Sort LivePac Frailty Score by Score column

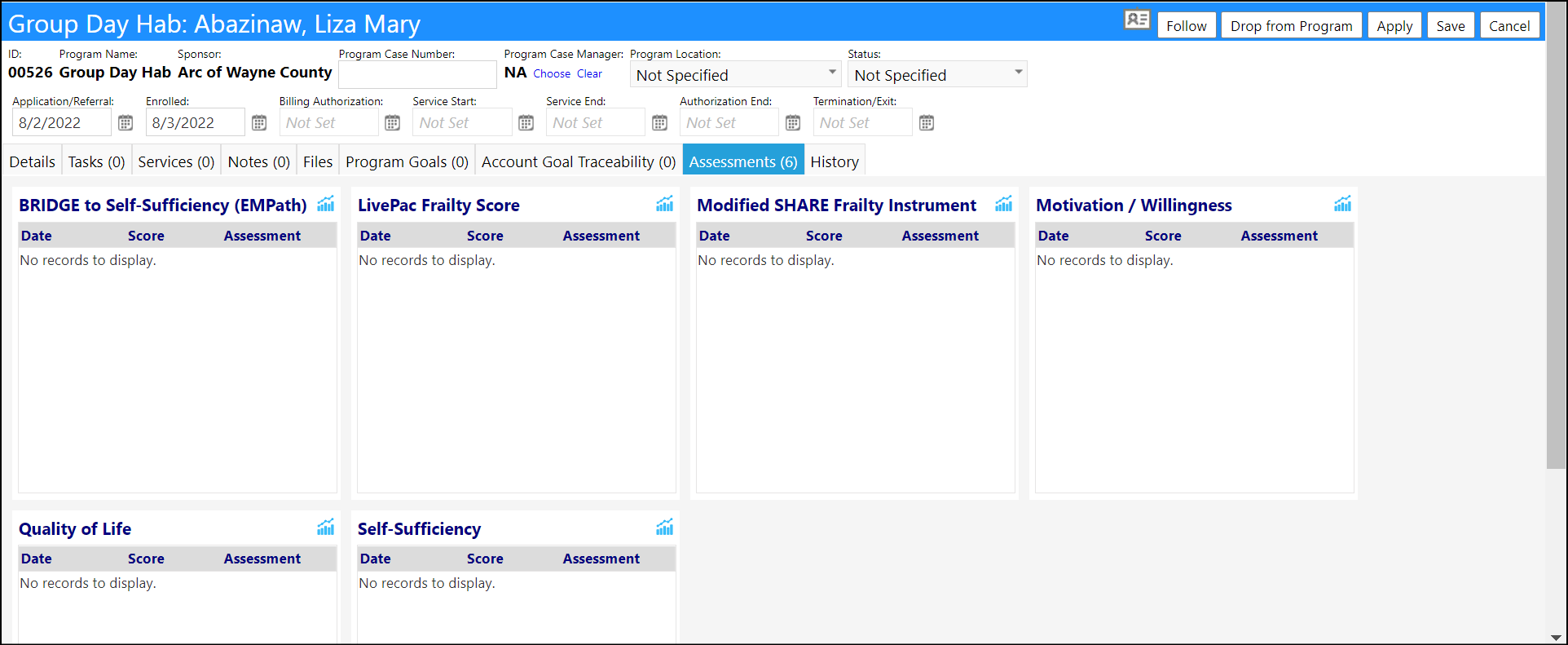(485, 236)
